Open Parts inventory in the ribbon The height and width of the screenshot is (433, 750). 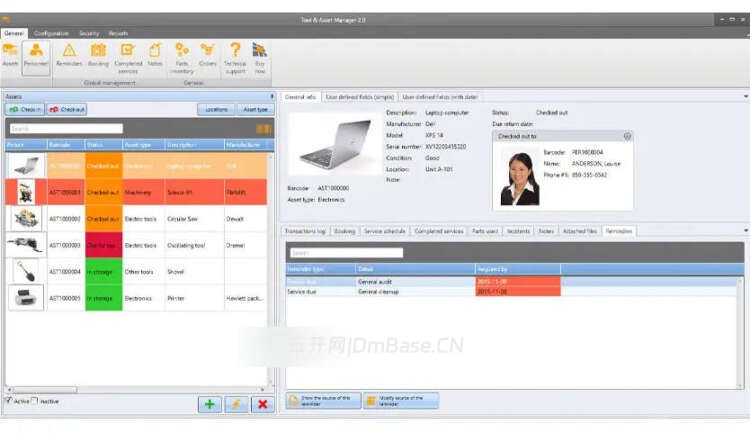(x=181, y=55)
